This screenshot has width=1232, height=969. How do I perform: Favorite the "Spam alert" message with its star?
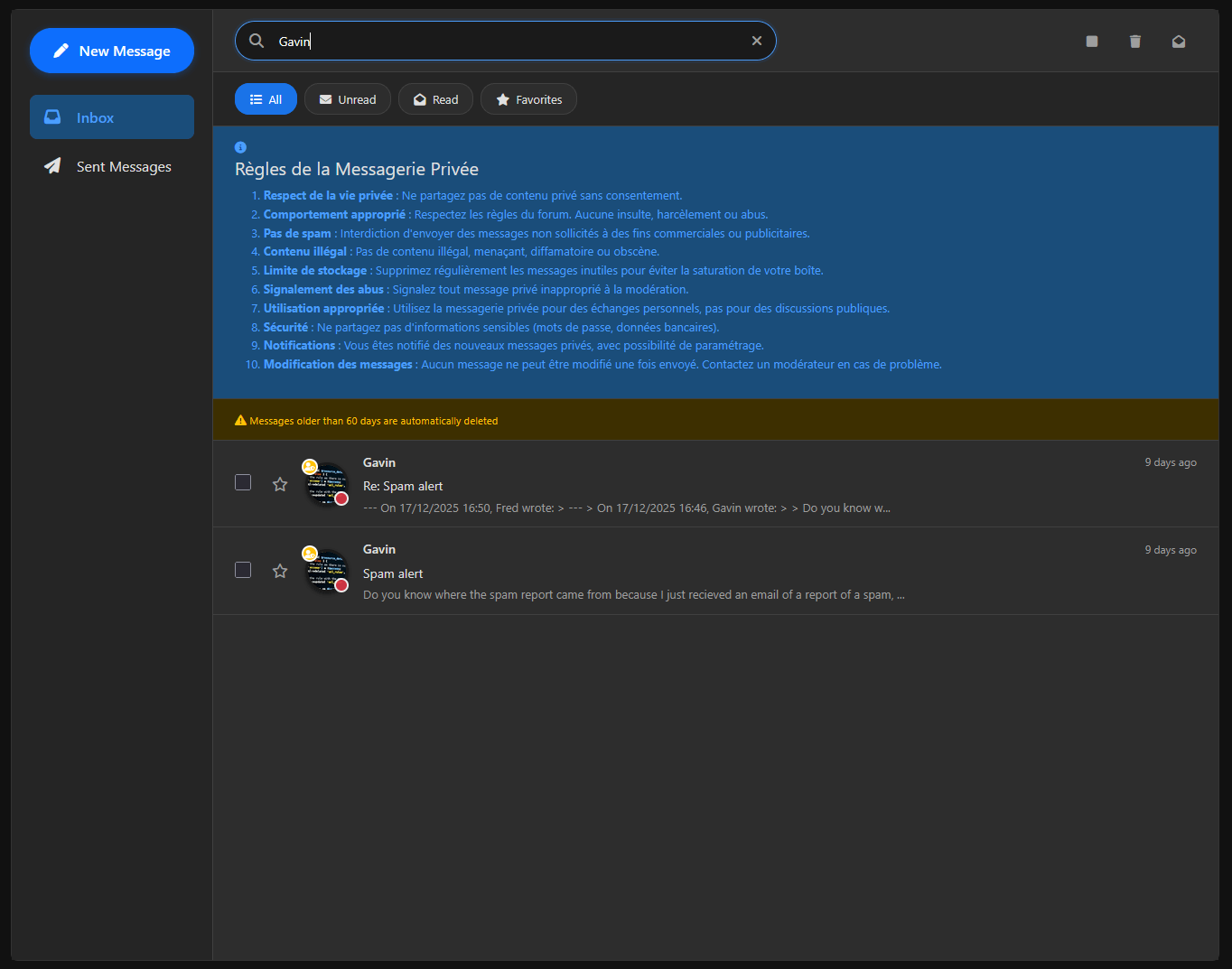(280, 571)
